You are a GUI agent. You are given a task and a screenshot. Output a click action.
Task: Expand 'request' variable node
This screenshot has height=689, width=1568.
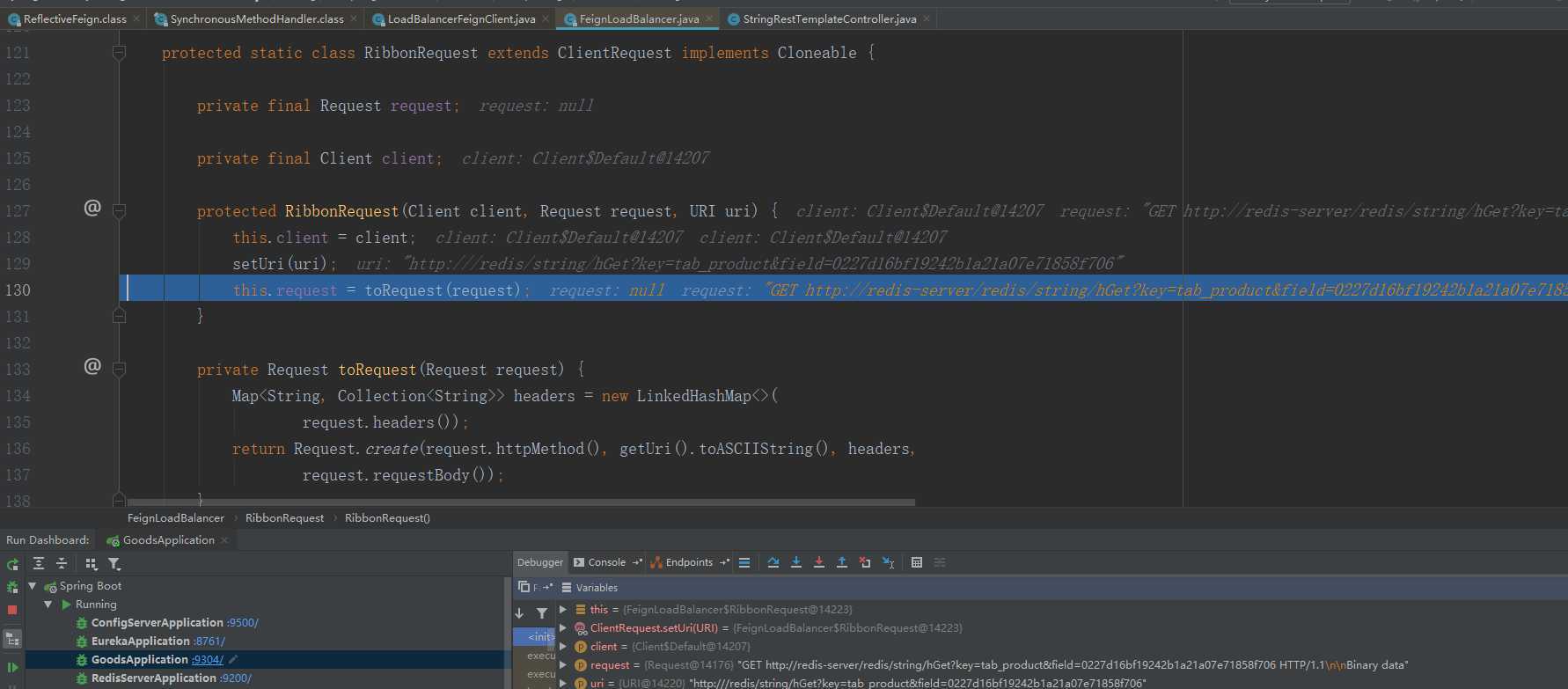tap(563, 664)
